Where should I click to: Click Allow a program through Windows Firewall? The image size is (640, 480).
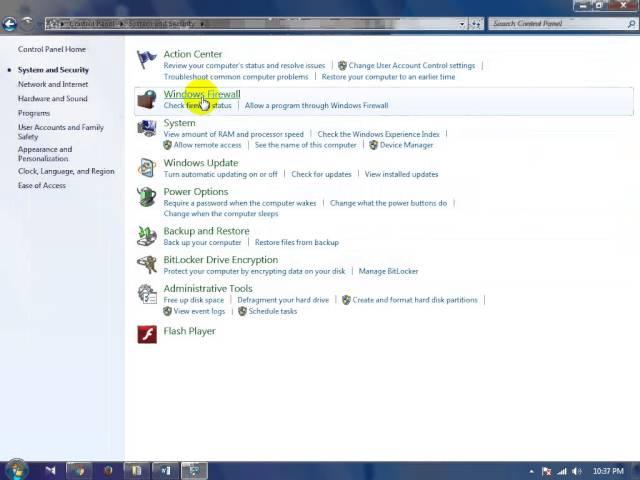(316, 105)
